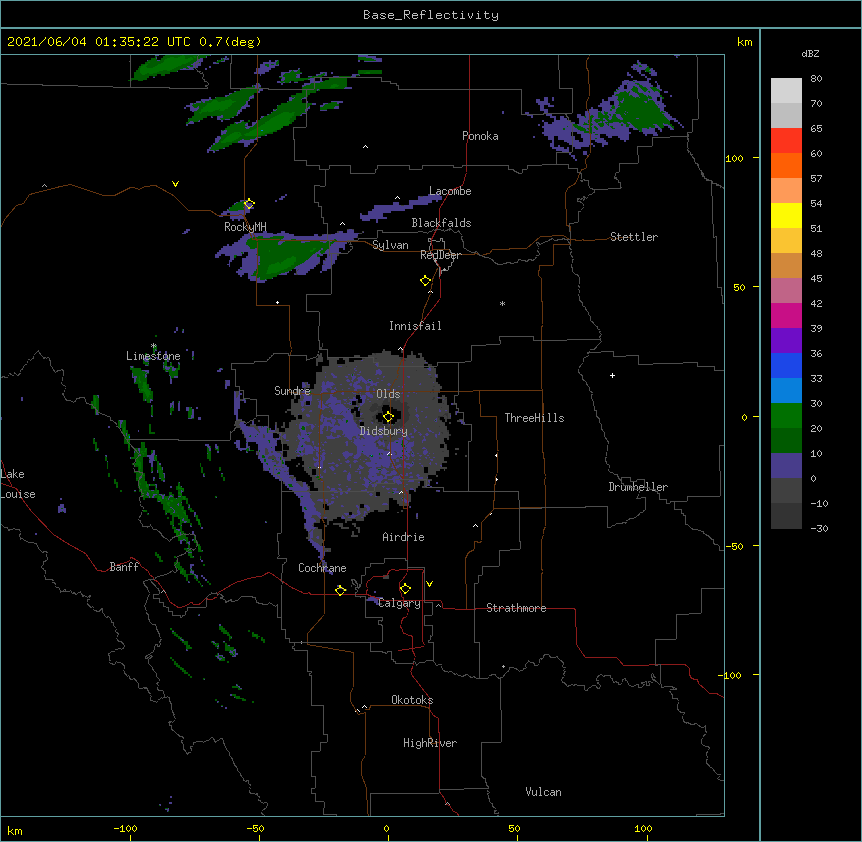Click the Banff town label
The image size is (862, 842).
[124, 567]
